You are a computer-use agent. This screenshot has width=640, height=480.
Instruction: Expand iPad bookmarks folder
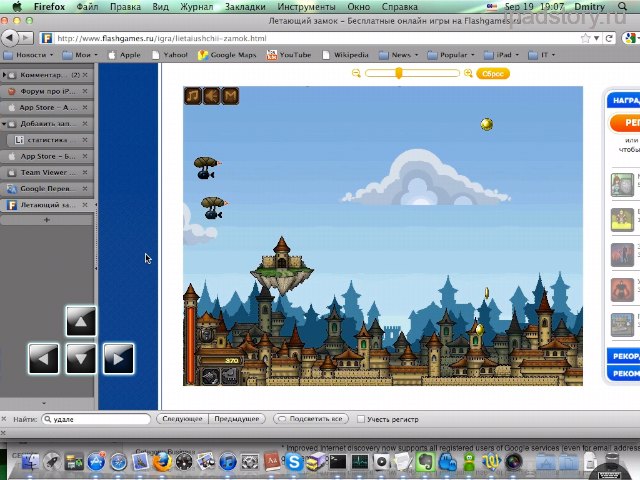click(501, 55)
